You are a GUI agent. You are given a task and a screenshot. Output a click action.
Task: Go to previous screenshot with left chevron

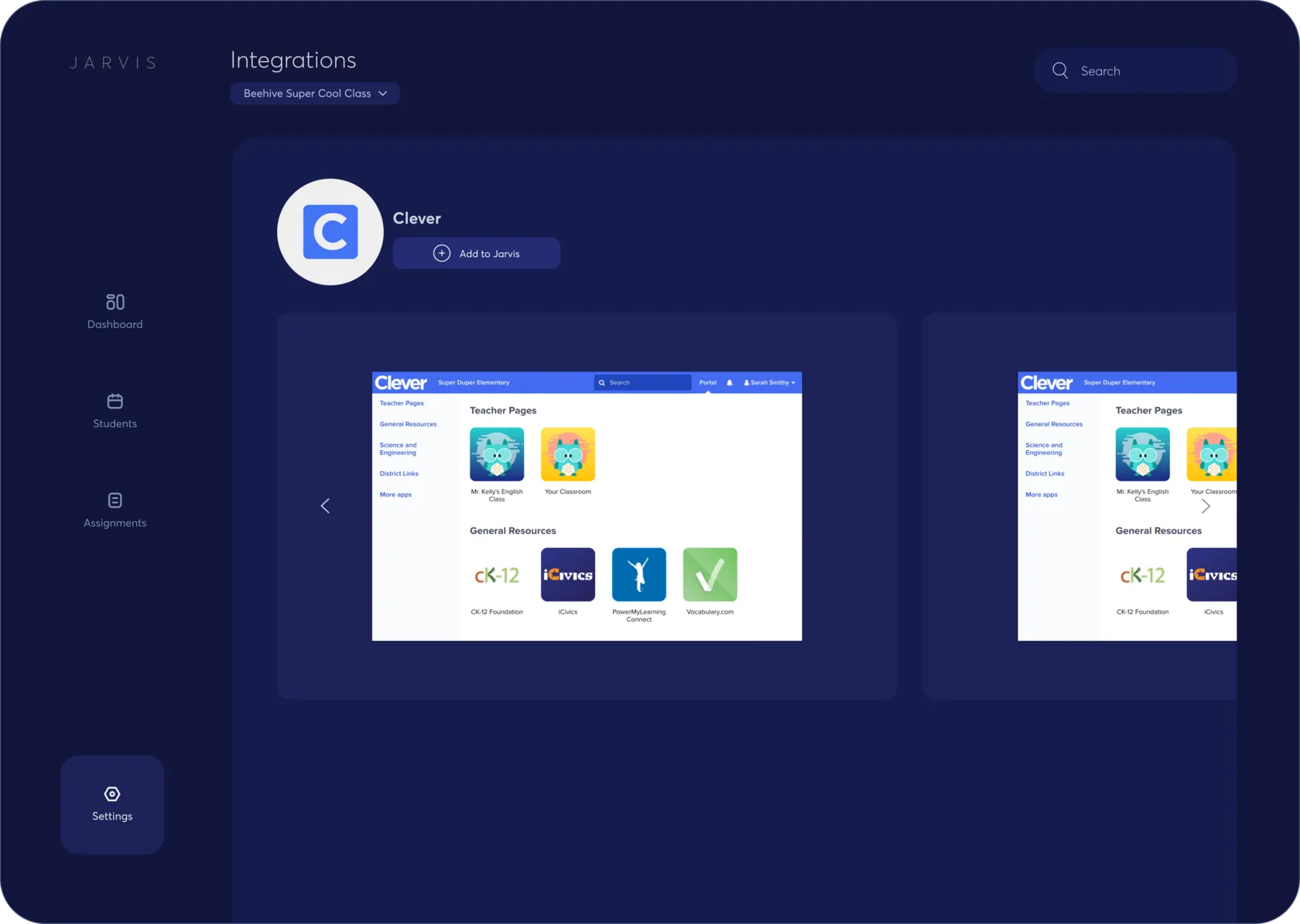[325, 506]
